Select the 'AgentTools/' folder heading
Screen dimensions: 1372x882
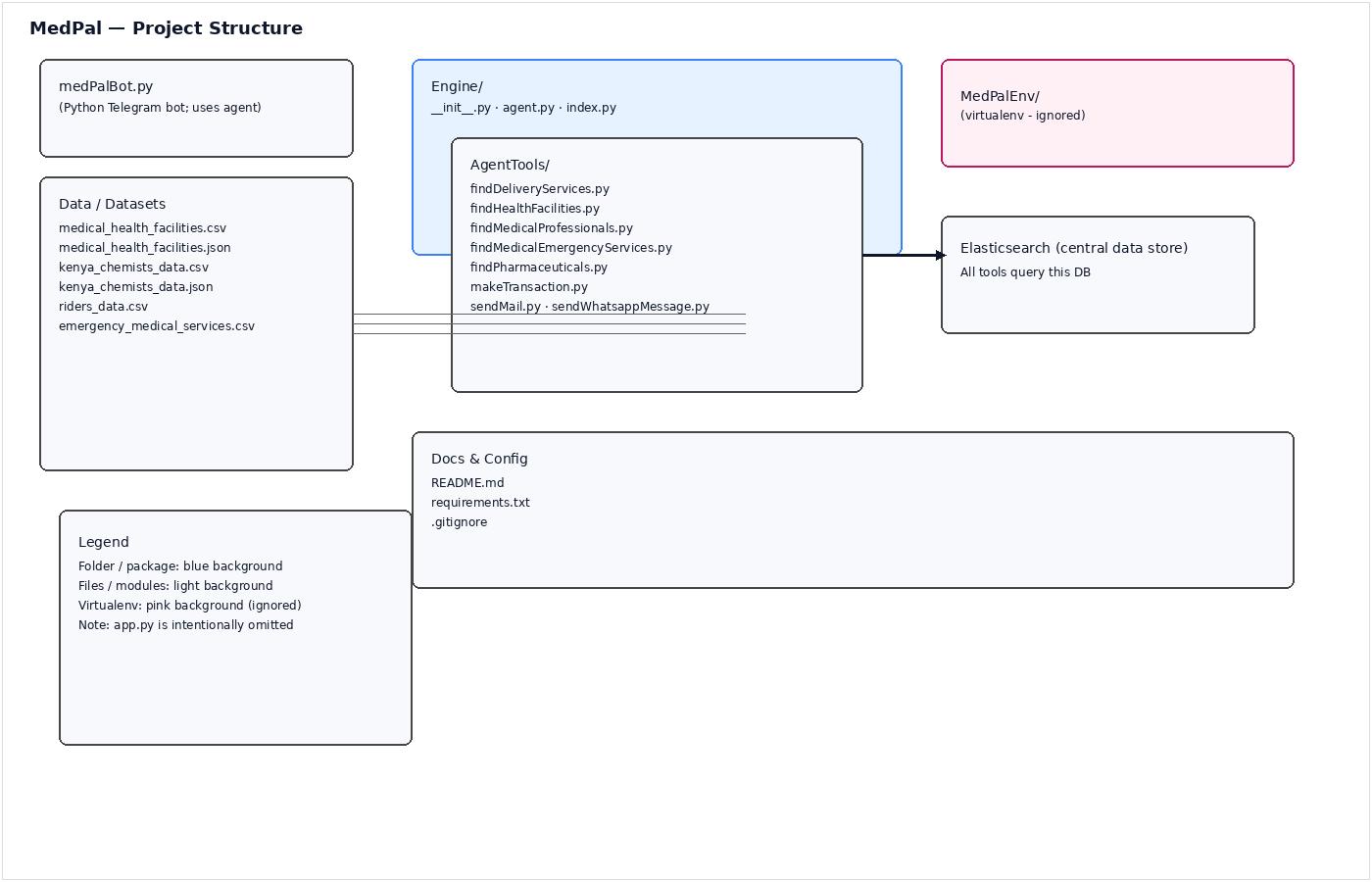point(510,165)
